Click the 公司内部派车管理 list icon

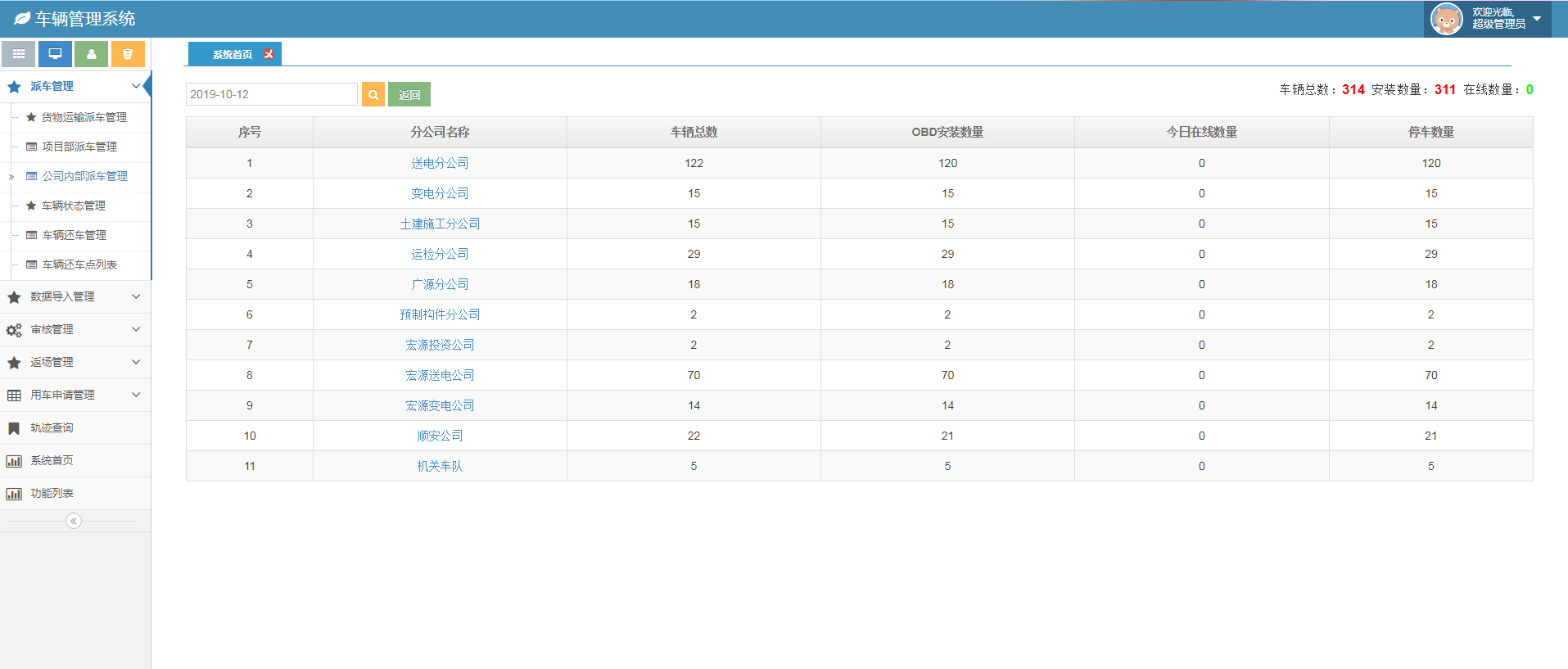(31, 176)
